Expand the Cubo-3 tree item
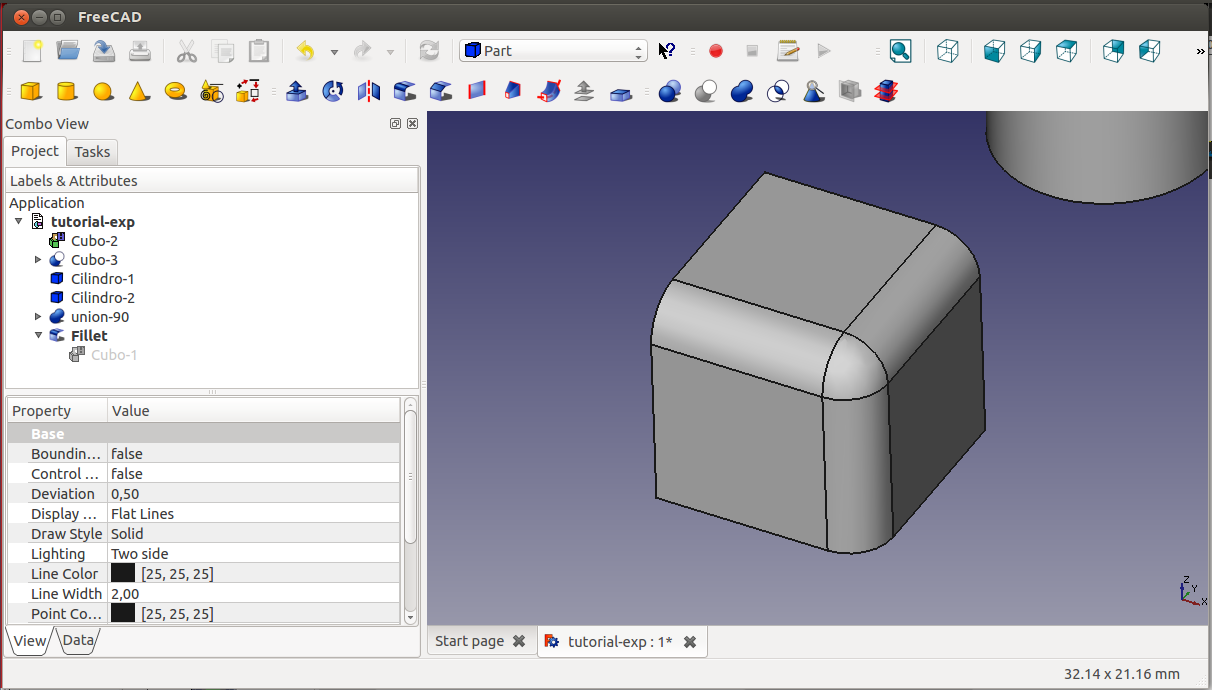 [38, 260]
